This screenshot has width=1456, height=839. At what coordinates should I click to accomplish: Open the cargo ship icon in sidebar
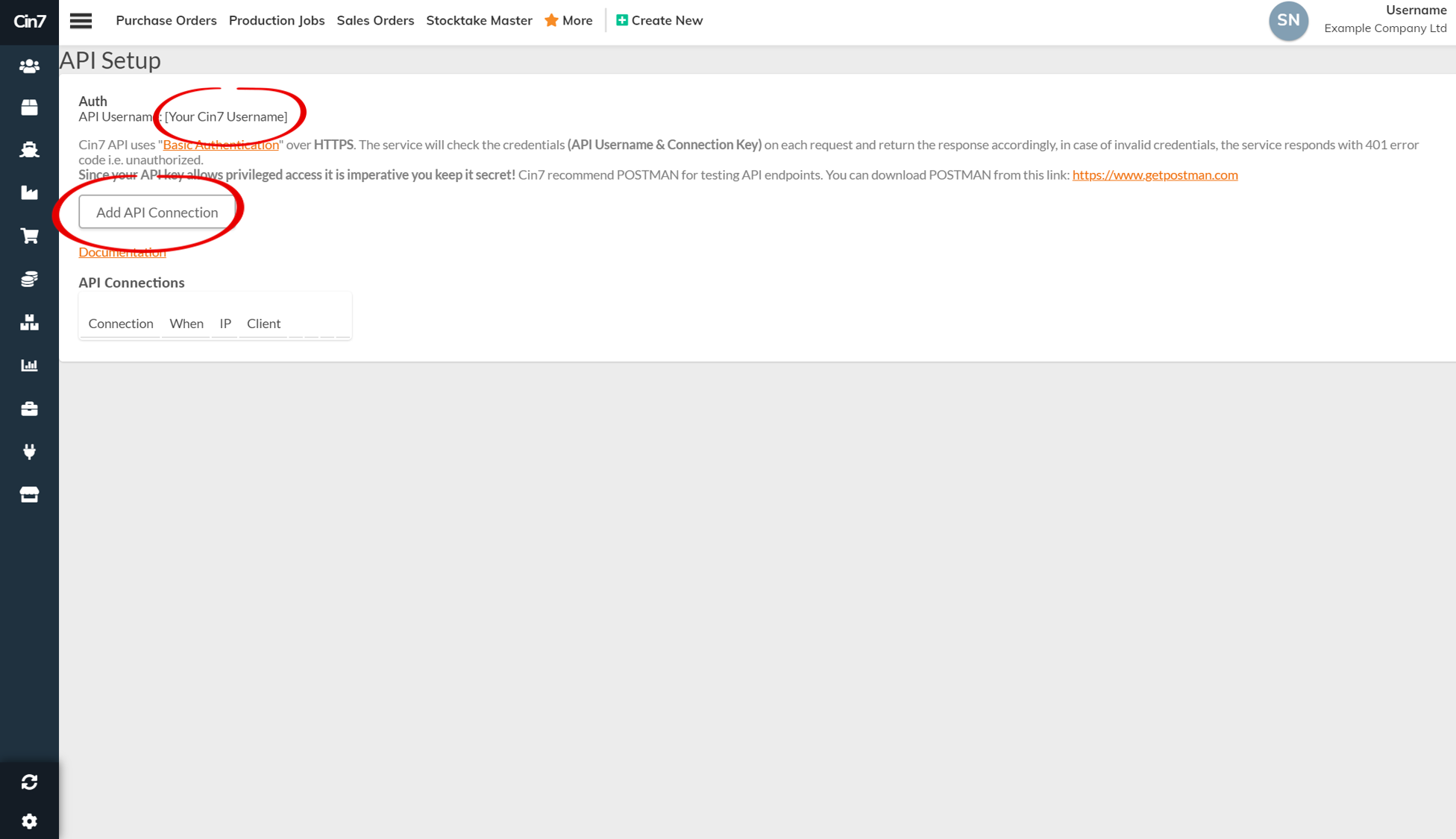pos(29,150)
